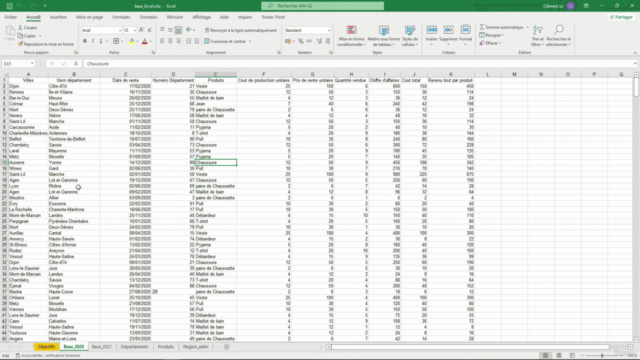The width and height of the screenshot is (640, 360).
Task: Click the accounting currency format icon
Action: click(x=288, y=41)
